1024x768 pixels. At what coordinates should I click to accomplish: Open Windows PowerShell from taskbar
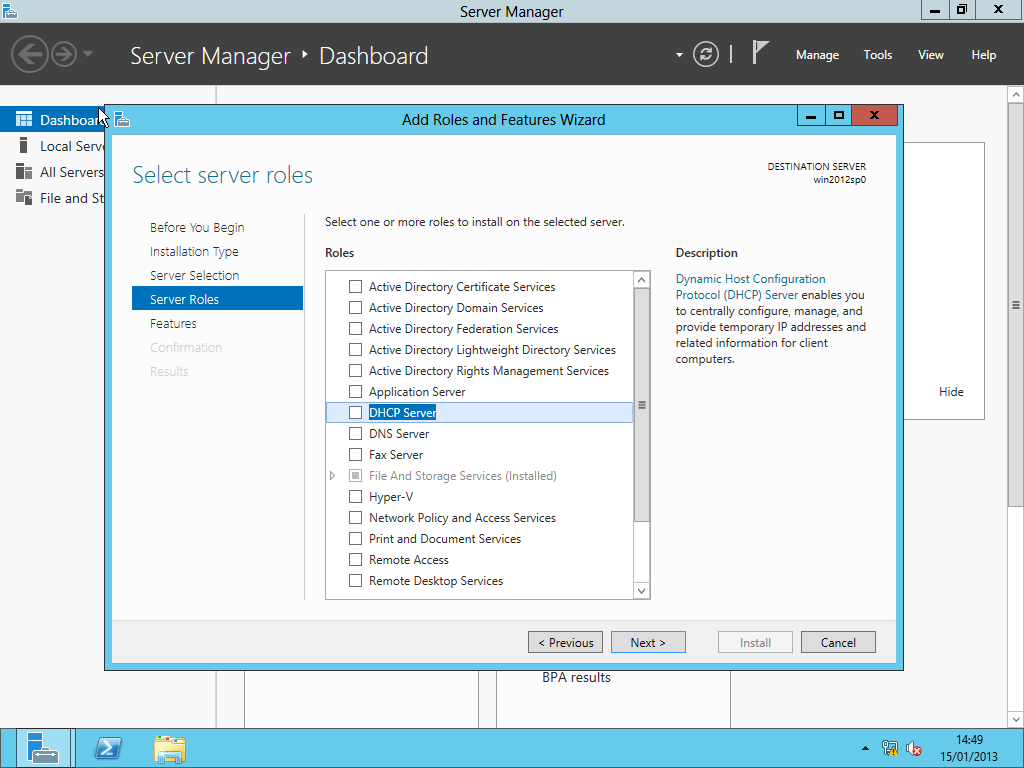[x=108, y=748]
